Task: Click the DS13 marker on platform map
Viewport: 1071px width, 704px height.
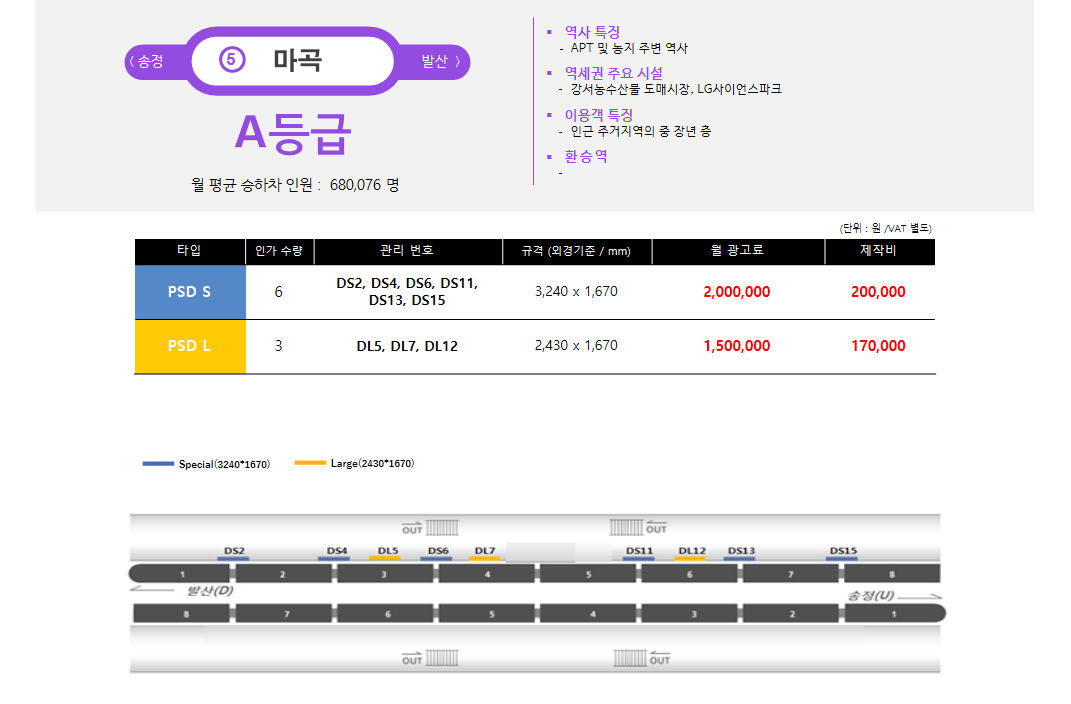Action: coord(740,553)
